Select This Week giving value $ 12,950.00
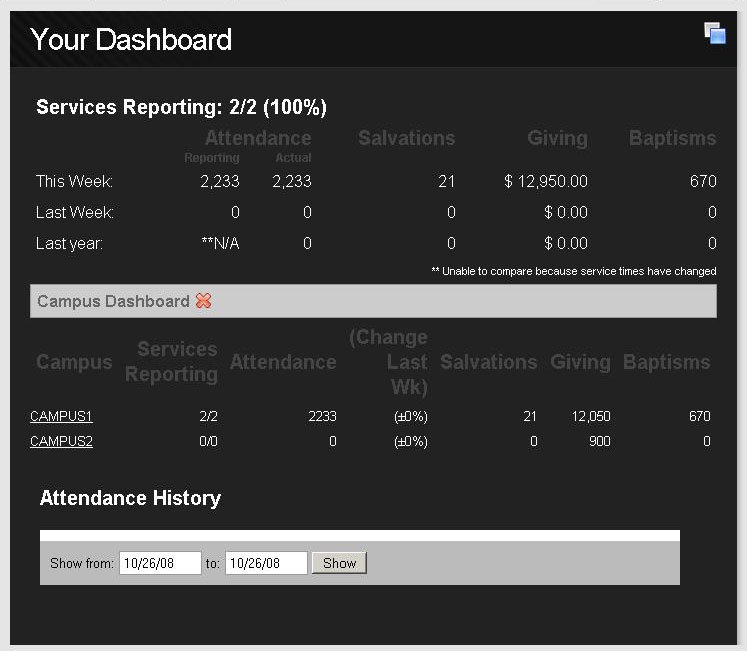747x651 pixels. tap(546, 181)
